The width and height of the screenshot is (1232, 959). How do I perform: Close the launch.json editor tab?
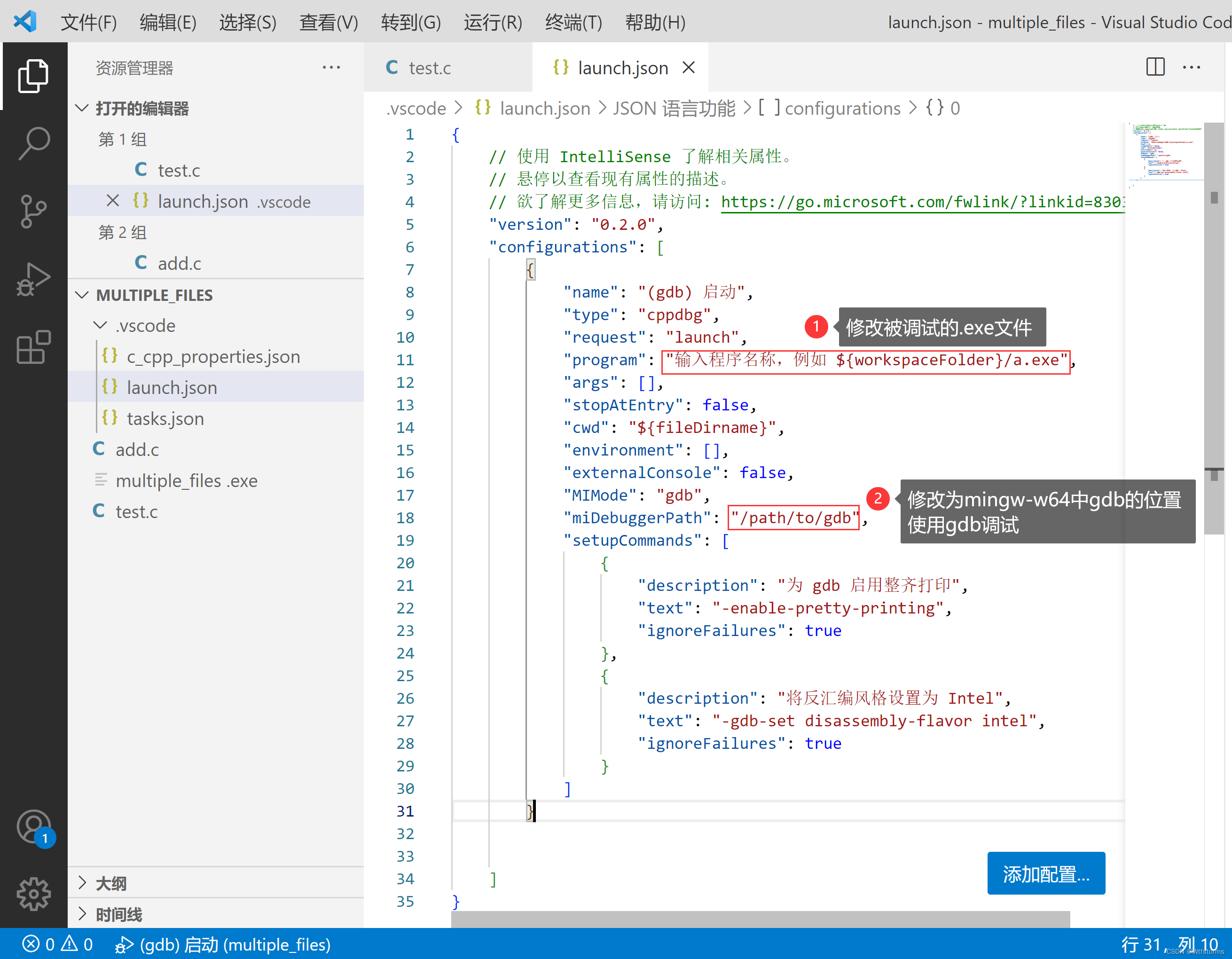(x=688, y=68)
